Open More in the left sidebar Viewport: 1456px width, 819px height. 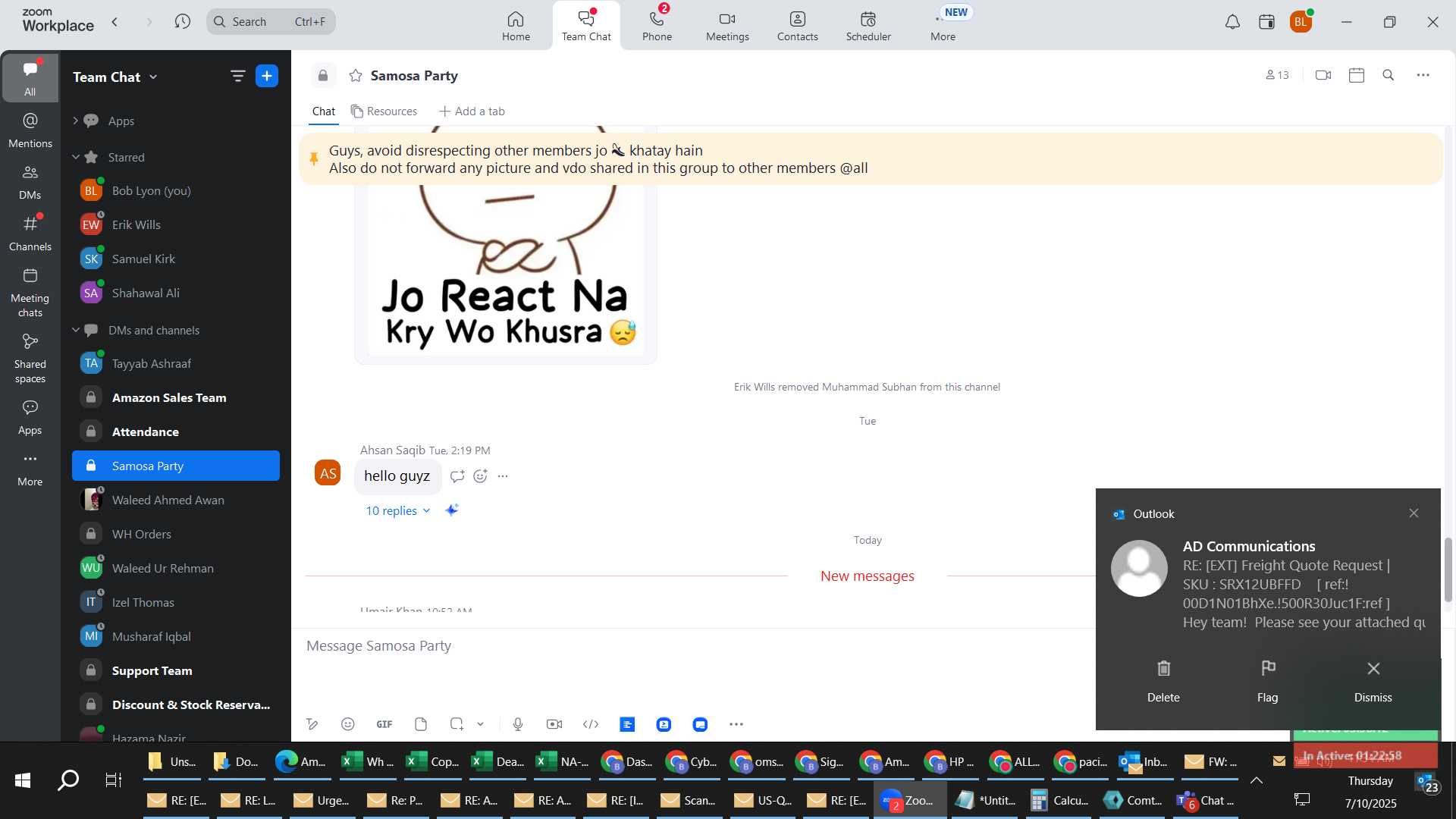coord(30,469)
